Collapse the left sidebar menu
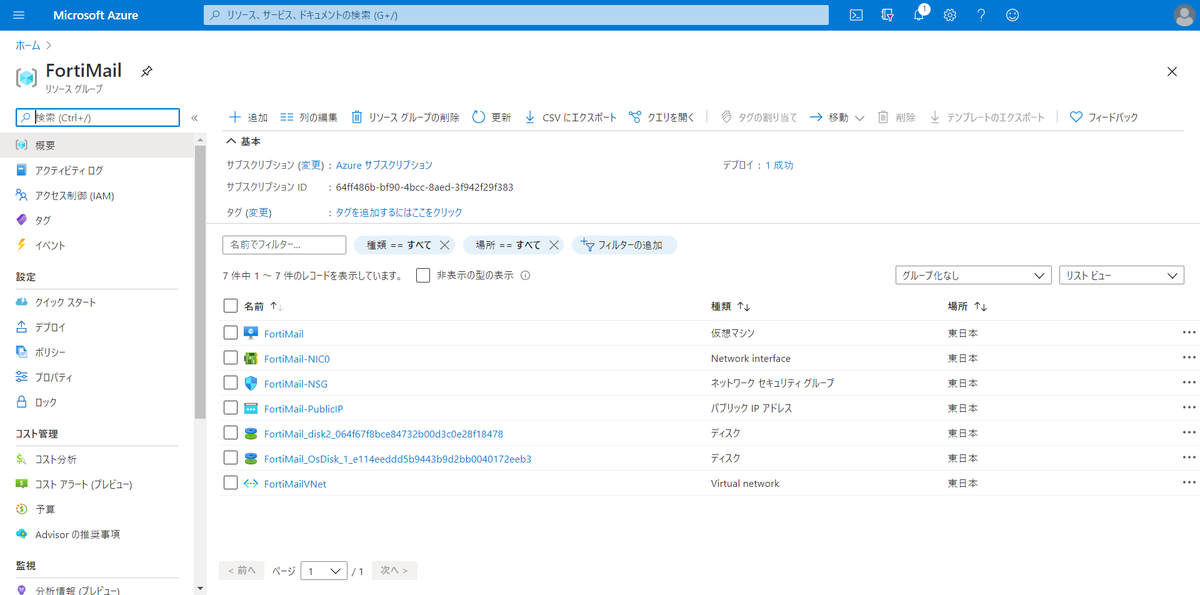The image size is (1200, 595). [194, 118]
